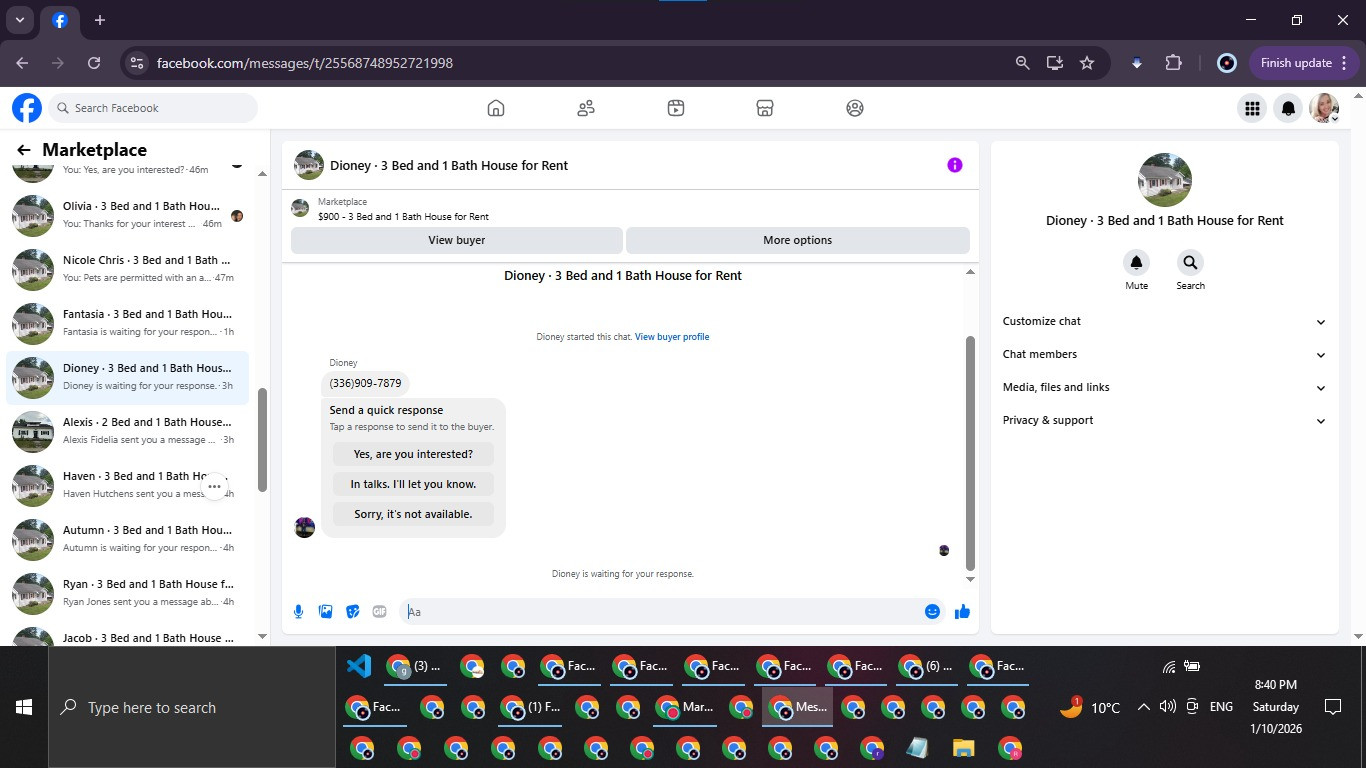Open the Facebook Home icon
This screenshot has height=768, width=1366.
coord(496,108)
